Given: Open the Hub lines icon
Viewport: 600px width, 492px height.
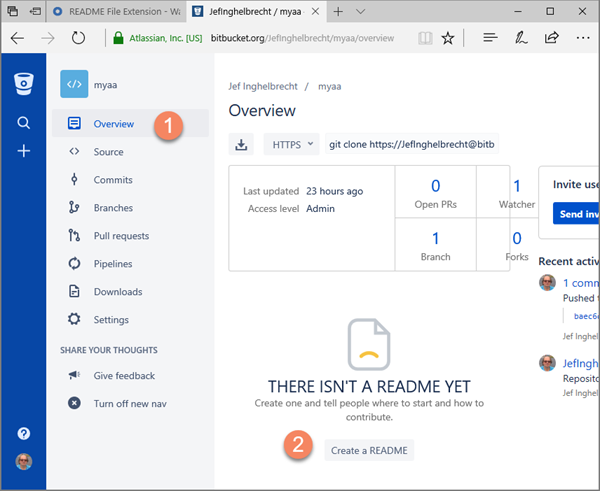Looking at the screenshot, I should pos(490,37).
